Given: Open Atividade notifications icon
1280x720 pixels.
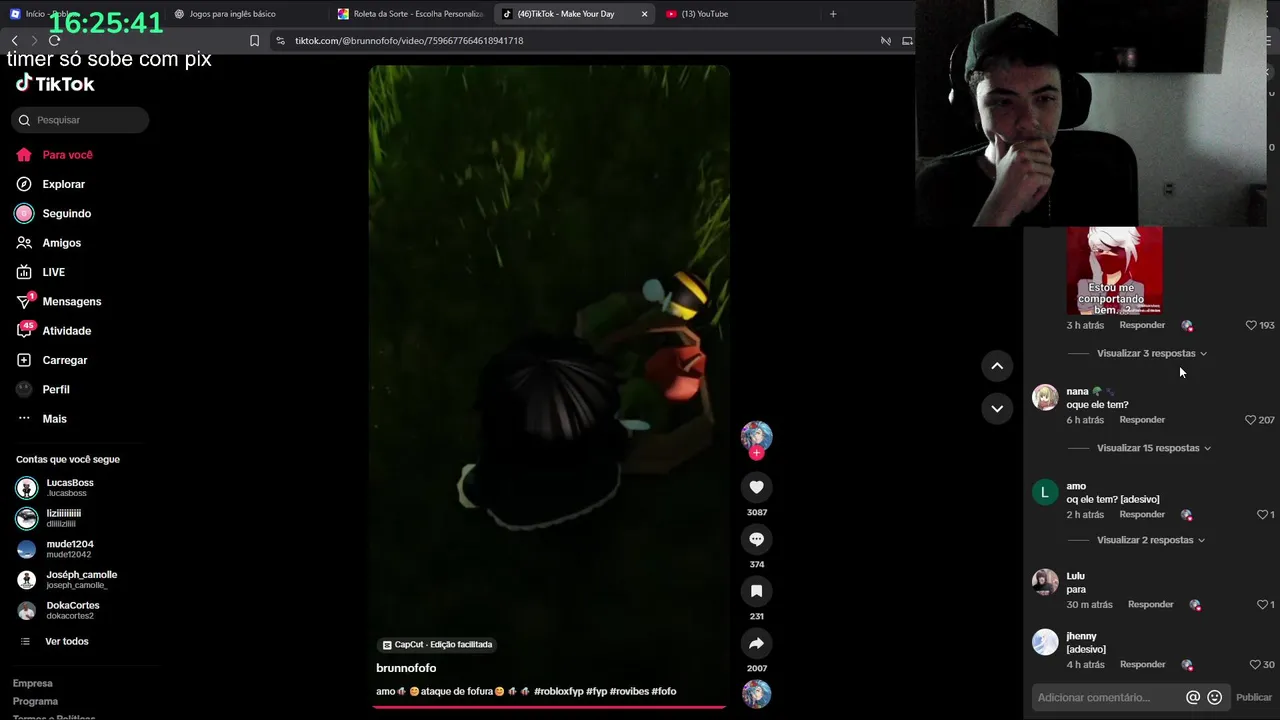Looking at the screenshot, I should click(x=24, y=331).
